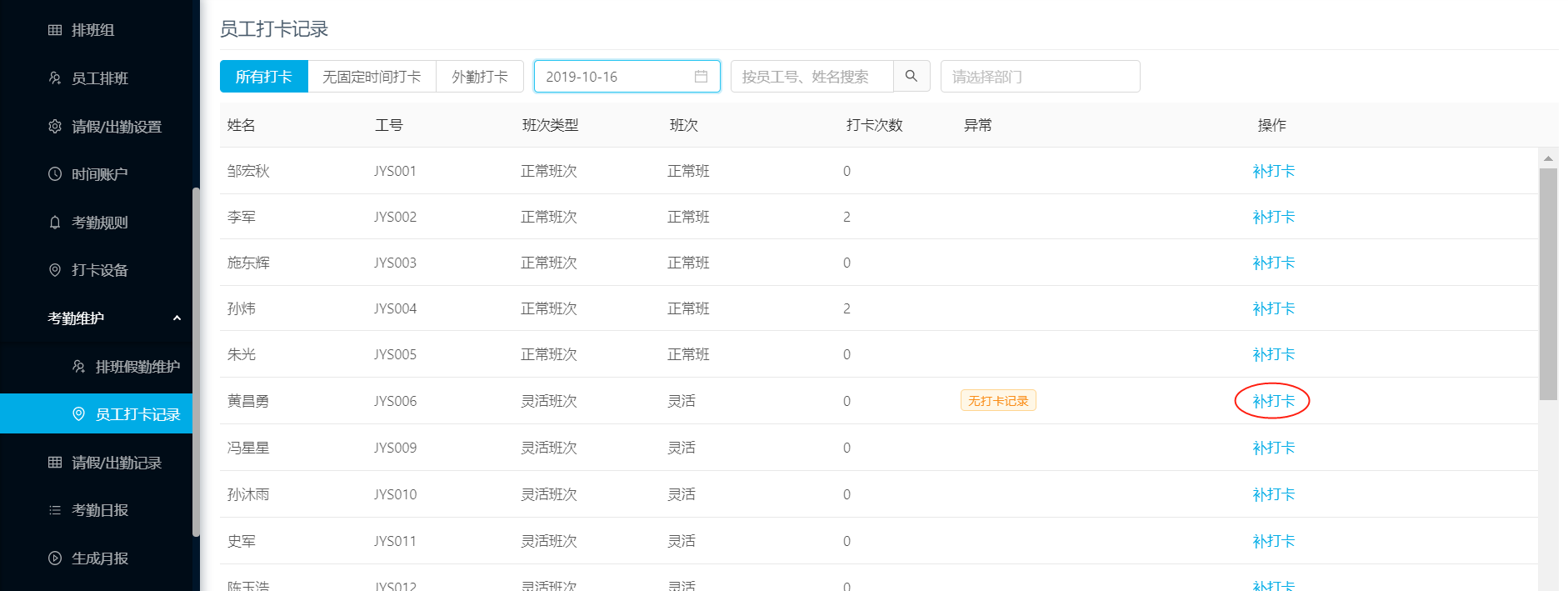Image resolution: width=1568 pixels, height=591 pixels.
Task: Click the calendar icon in date field
Action: (702, 77)
